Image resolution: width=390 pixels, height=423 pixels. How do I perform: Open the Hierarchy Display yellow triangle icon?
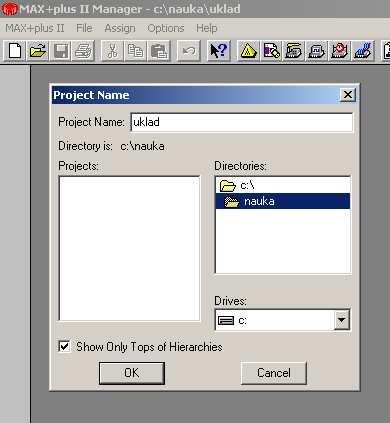248,51
